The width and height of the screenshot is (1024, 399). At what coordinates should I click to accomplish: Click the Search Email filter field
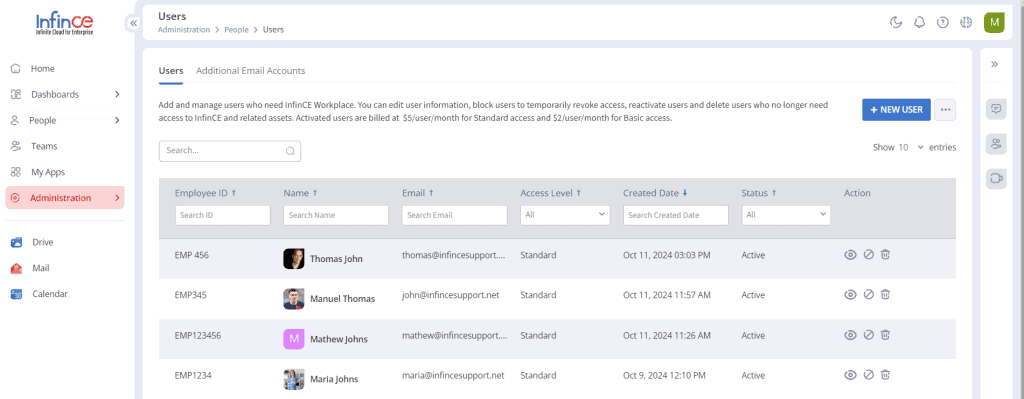coord(455,215)
